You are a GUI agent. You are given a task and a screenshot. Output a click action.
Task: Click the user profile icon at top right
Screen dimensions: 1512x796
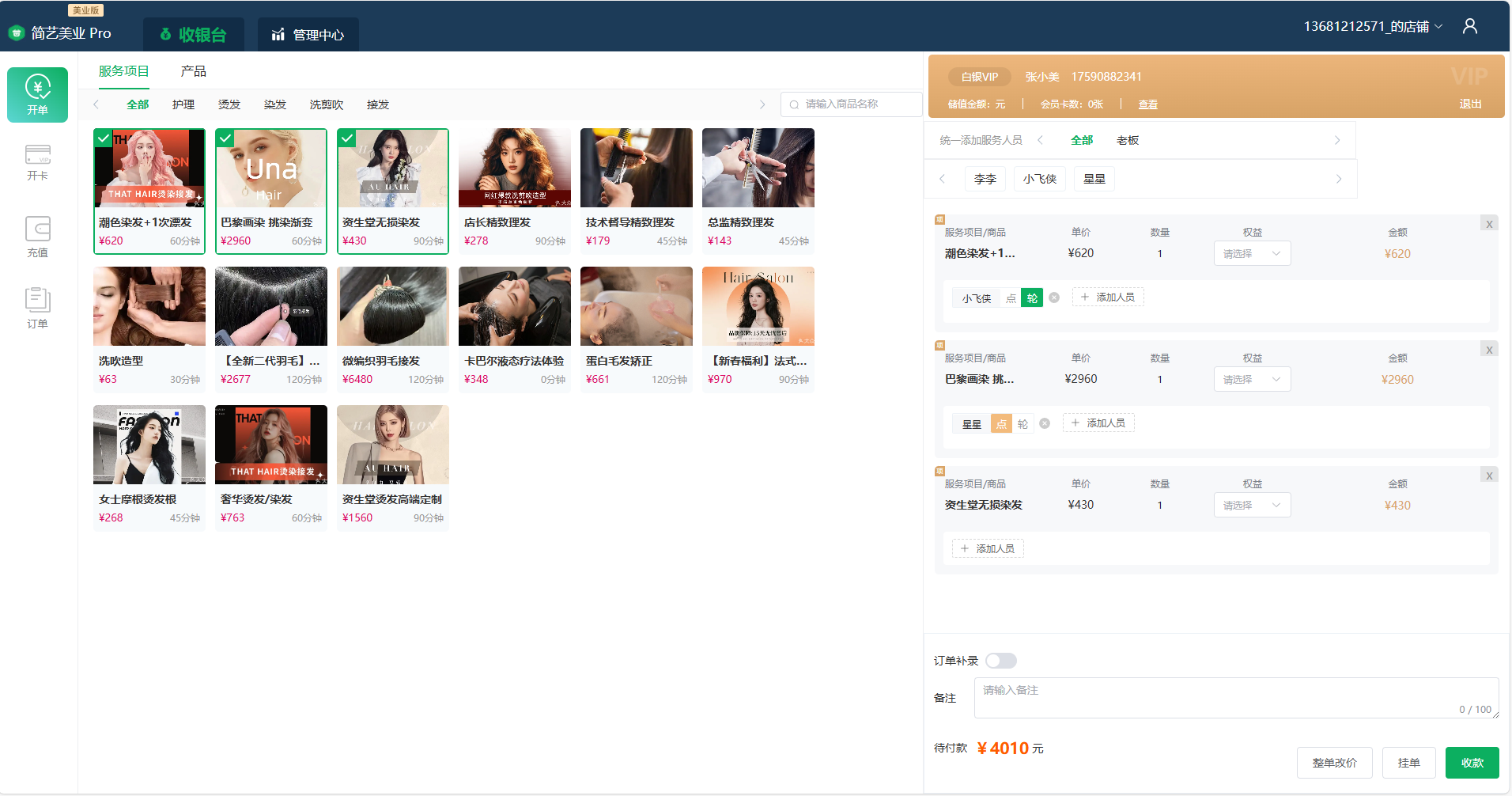1469,26
